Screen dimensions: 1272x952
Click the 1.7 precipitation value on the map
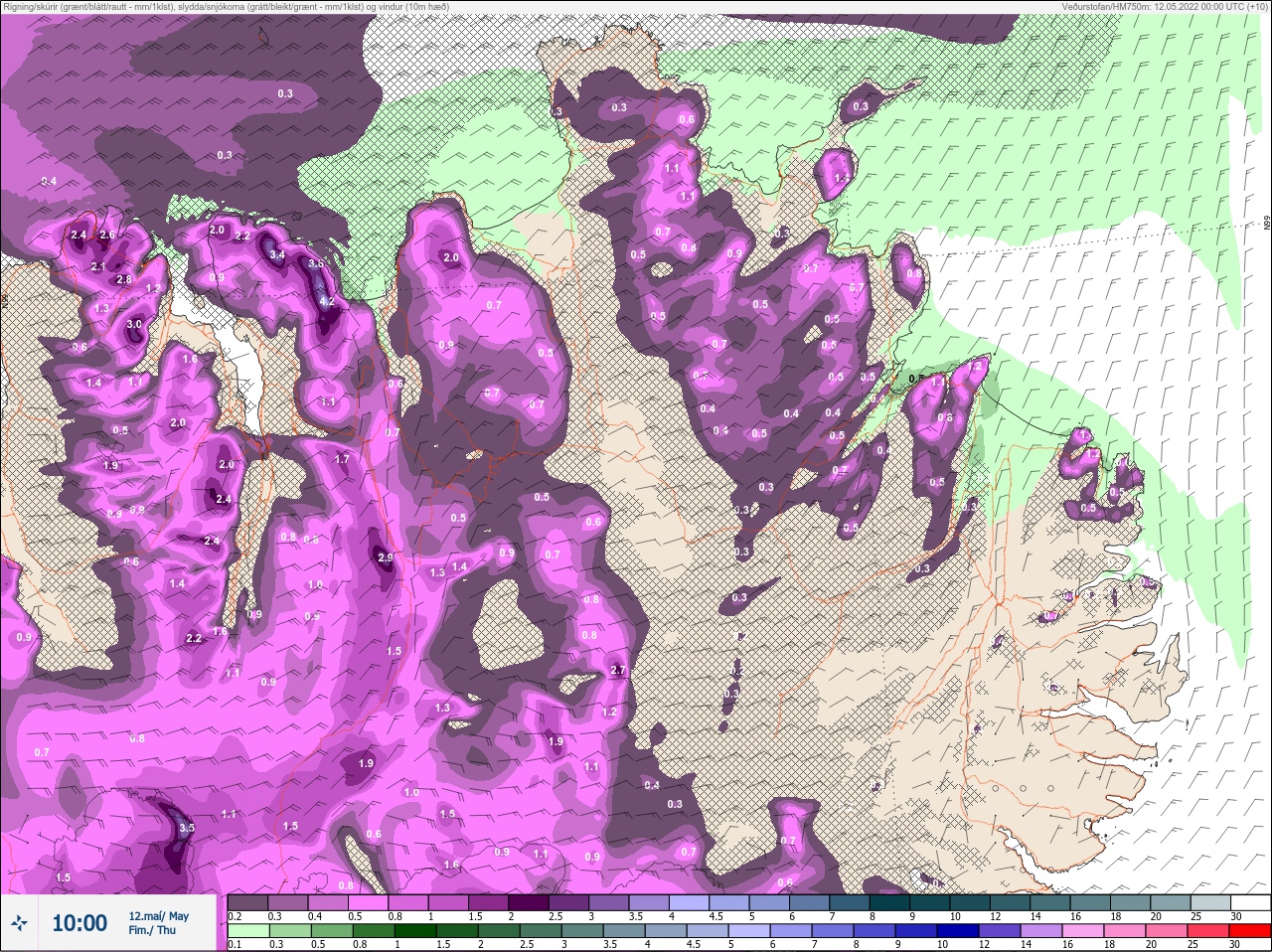tap(342, 460)
